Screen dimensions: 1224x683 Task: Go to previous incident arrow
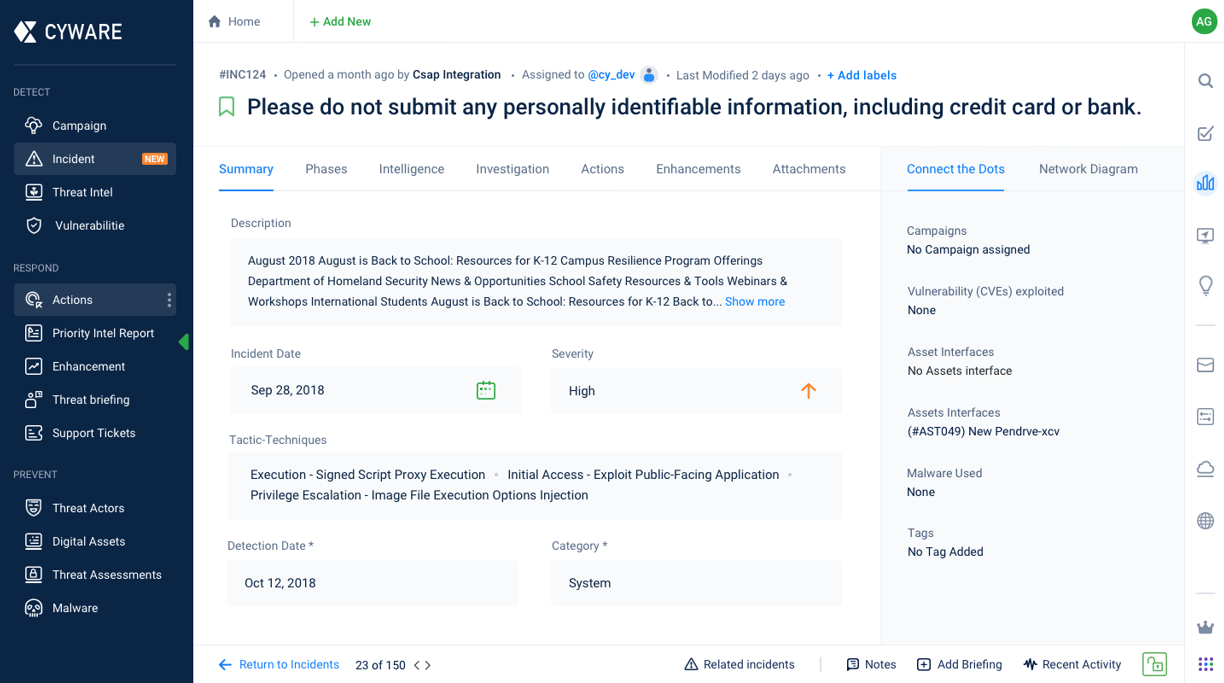[x=417, y=665]
